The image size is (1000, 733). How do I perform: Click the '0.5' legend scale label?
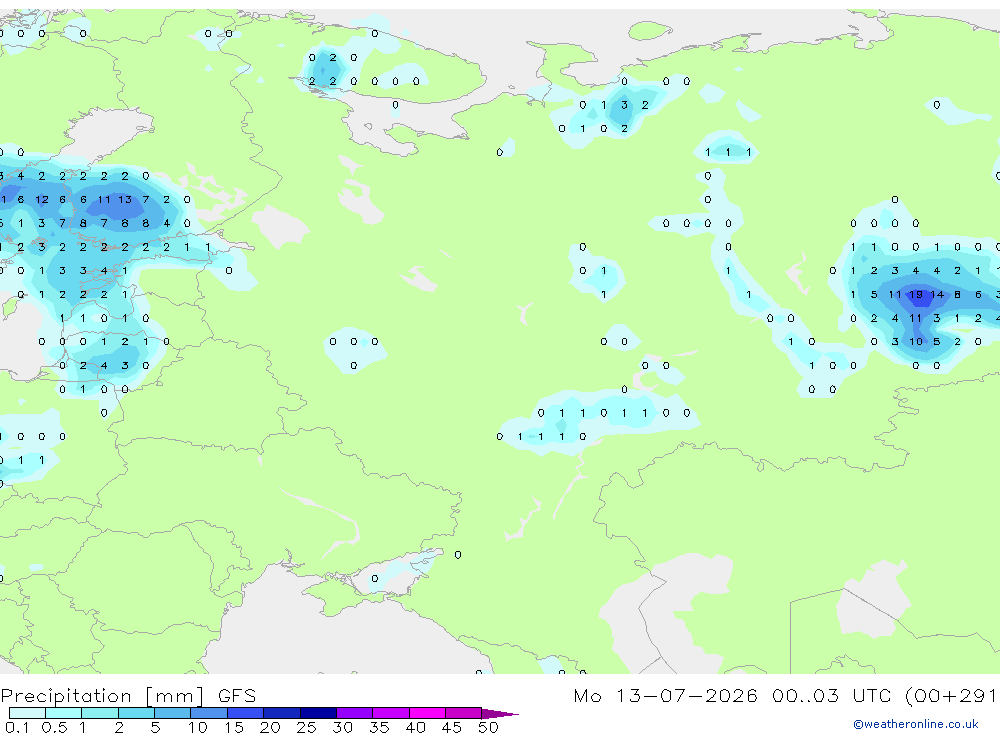point(54,727)
